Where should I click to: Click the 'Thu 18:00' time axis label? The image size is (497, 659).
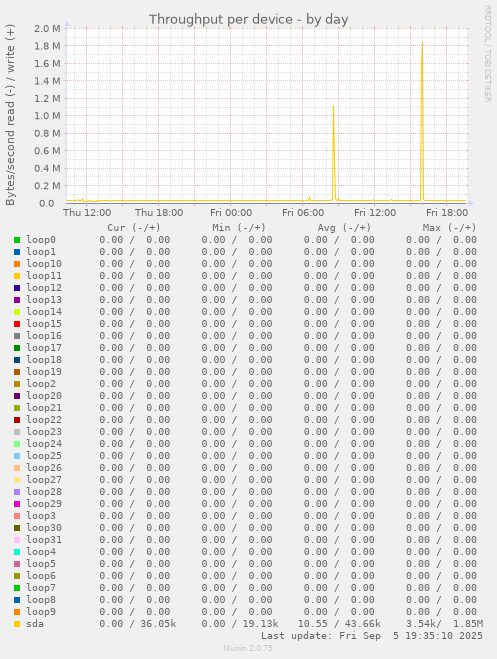tap(159, 213)
